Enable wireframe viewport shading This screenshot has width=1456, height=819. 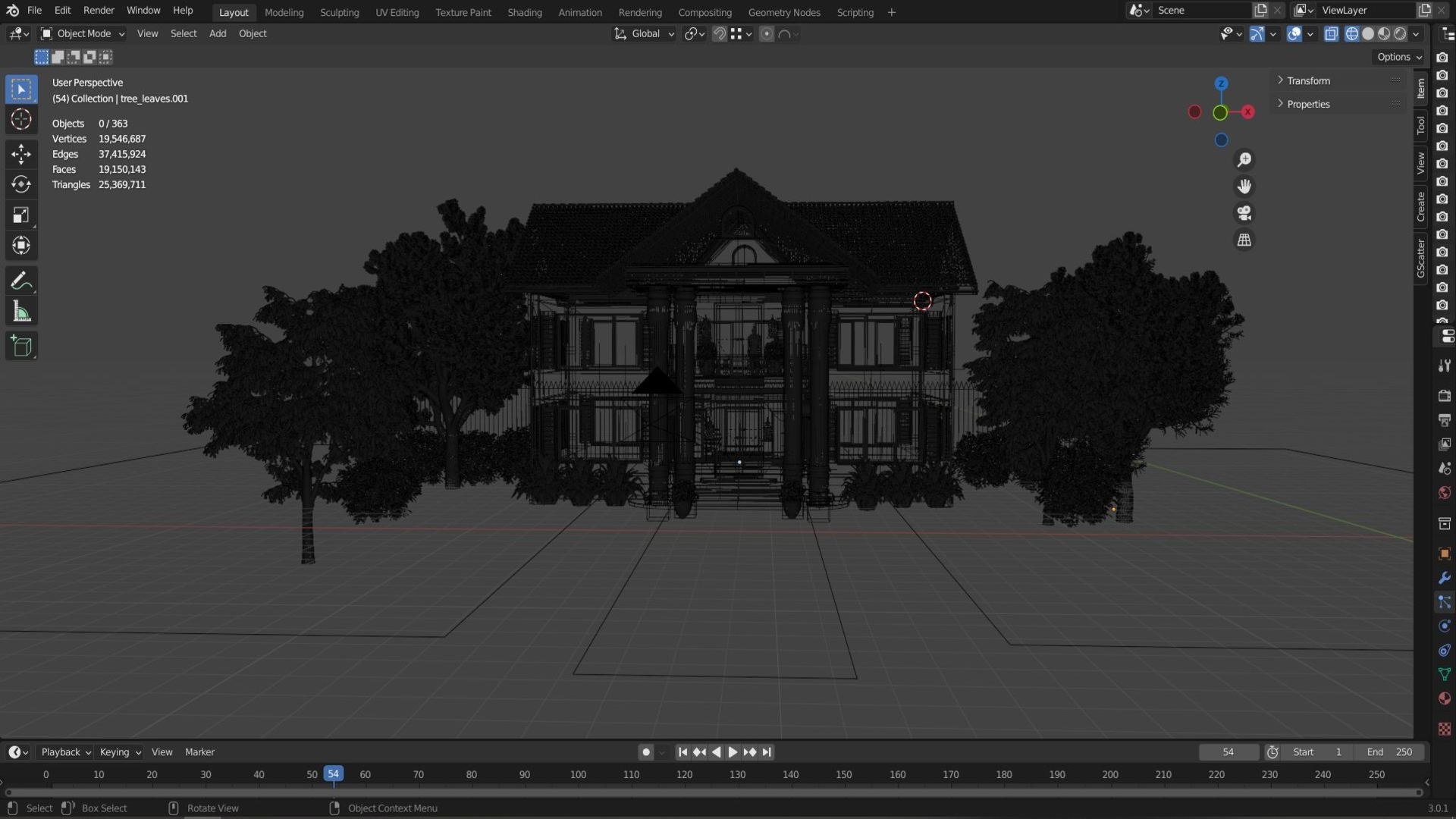point(1352,33)
